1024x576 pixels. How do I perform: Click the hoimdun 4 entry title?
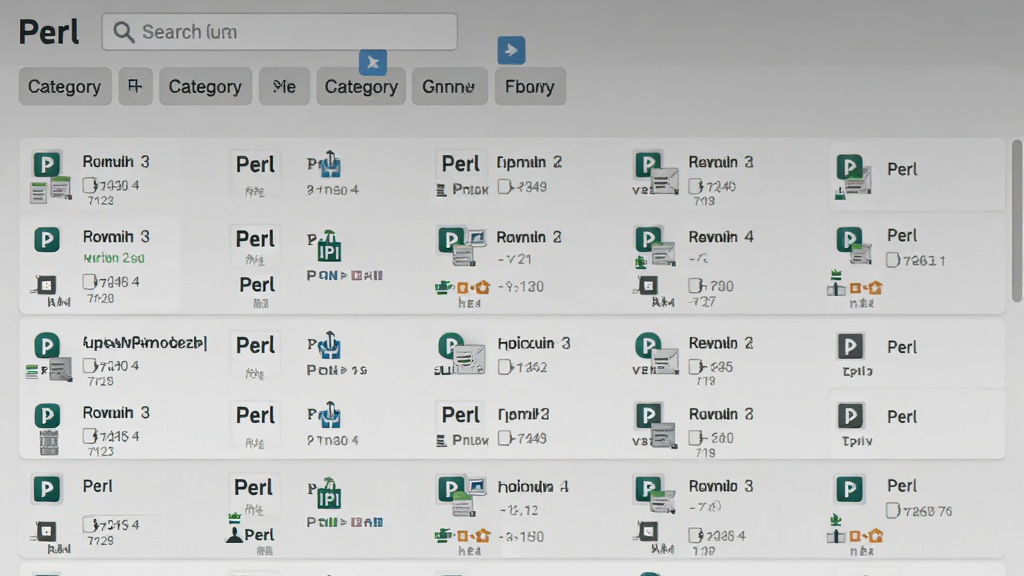click(x=533, y=487)
